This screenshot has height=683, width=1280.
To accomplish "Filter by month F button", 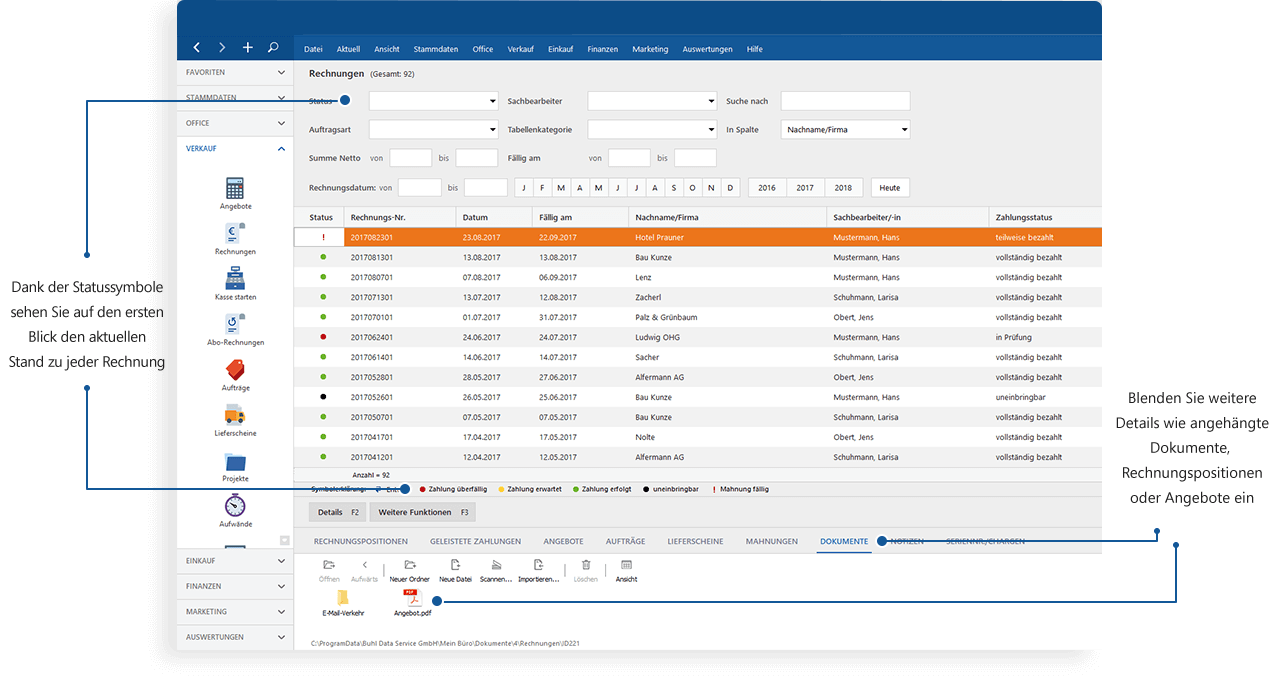I will [x=542, y=187].
